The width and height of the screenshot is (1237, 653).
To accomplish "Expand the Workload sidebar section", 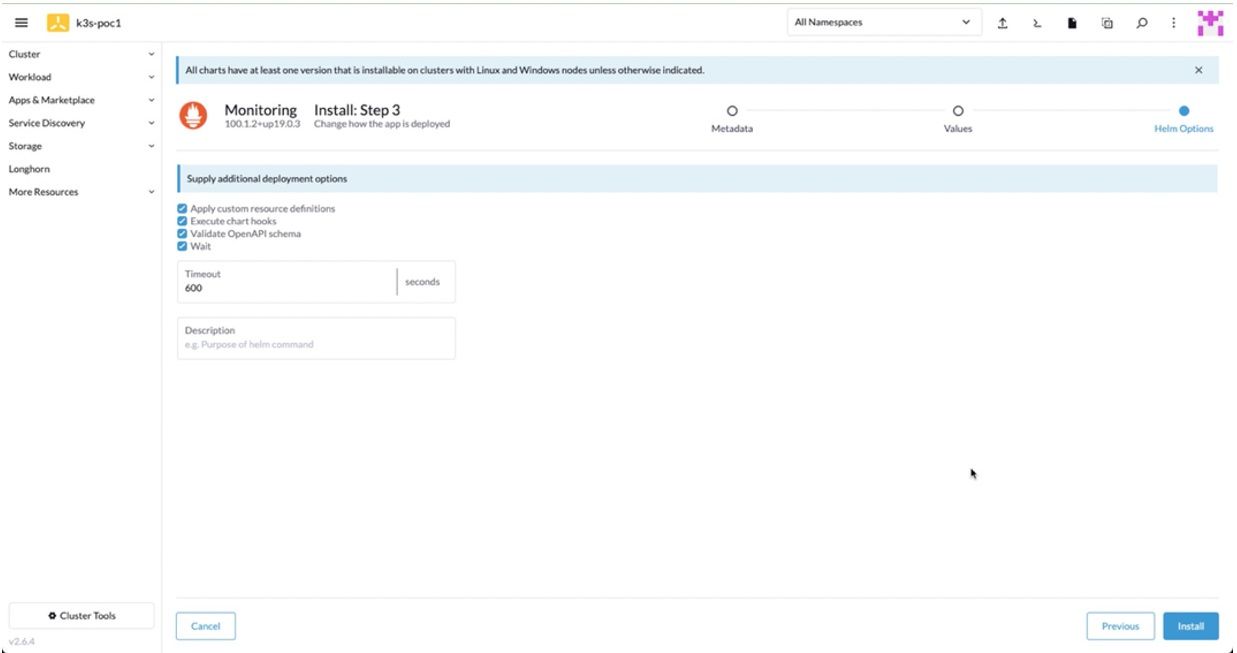I will point(80,77).
